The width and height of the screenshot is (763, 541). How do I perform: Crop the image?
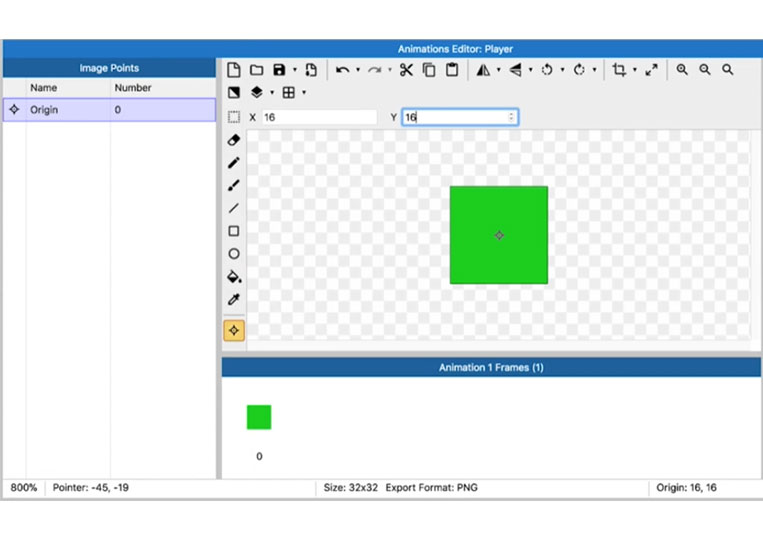619,70
